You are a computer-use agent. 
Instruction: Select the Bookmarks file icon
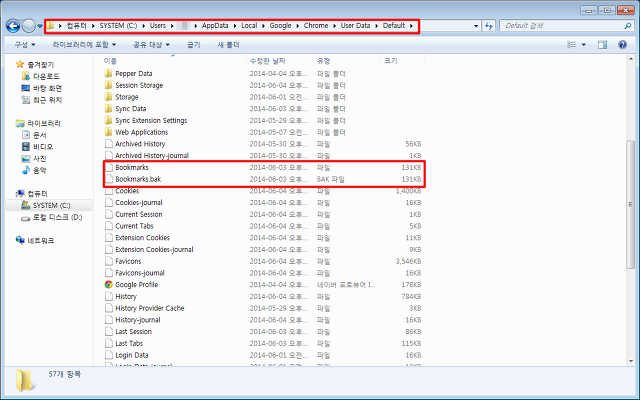click(x=109, y=167)
